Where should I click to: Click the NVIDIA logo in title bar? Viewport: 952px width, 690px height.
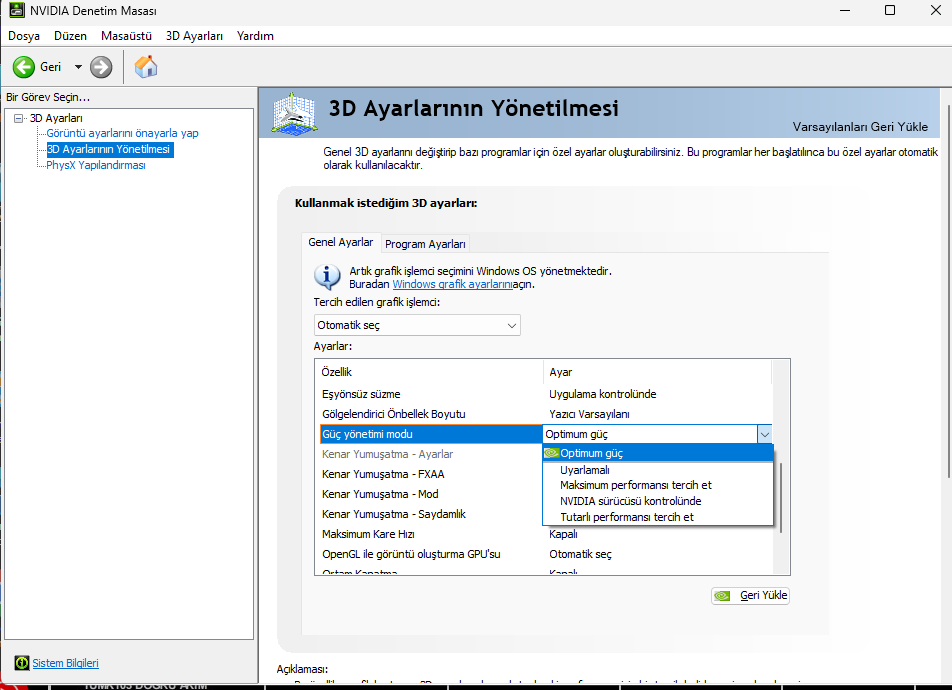pos(16,10)
